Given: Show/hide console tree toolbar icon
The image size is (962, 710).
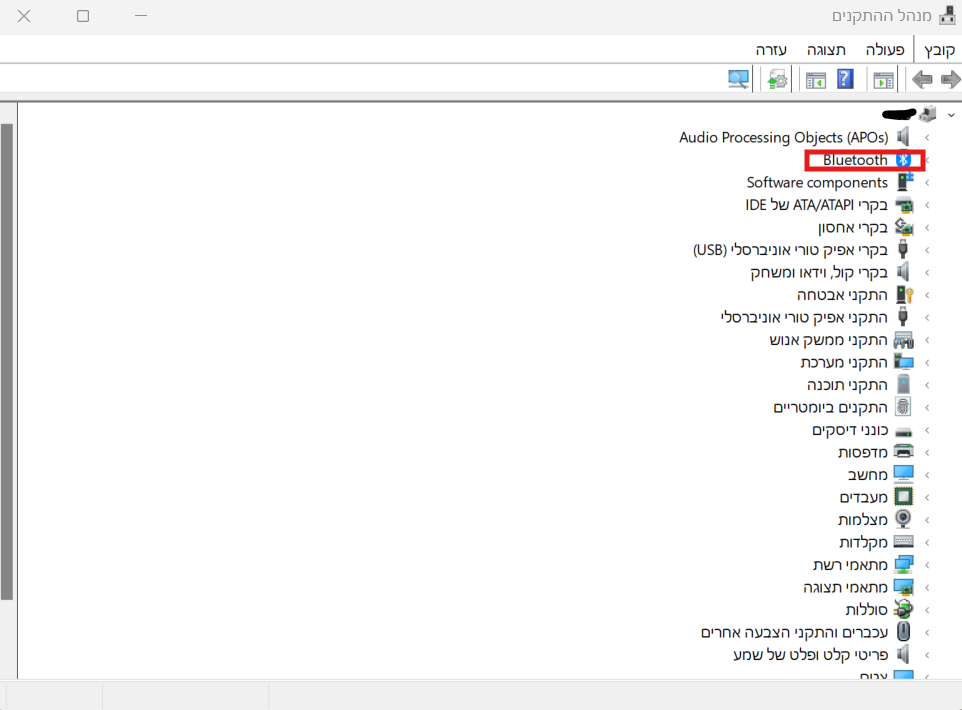Looking at the screenshot, I should (883, 80).
